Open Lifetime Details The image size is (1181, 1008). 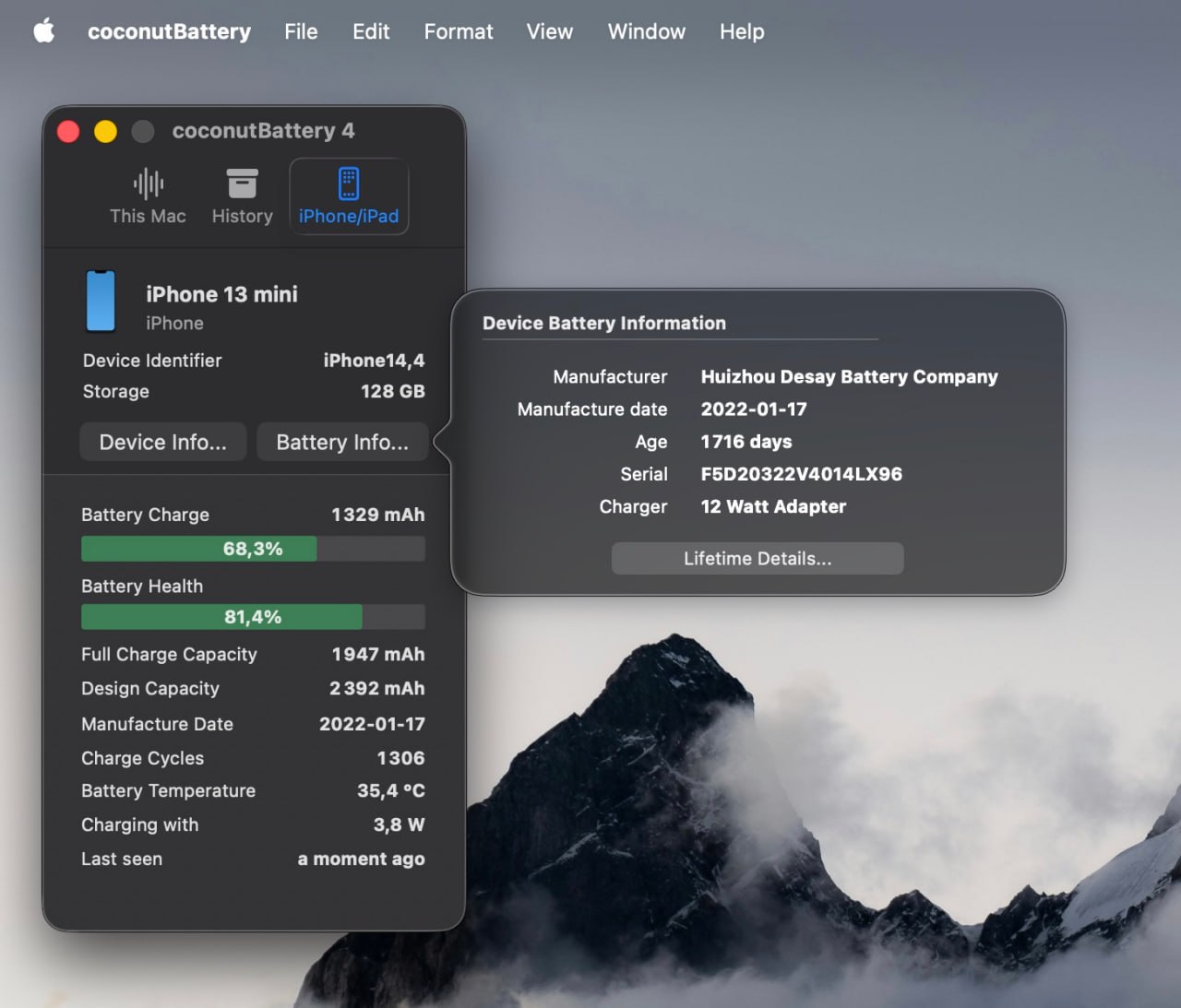pyautogui.click(x=758, y=559)
